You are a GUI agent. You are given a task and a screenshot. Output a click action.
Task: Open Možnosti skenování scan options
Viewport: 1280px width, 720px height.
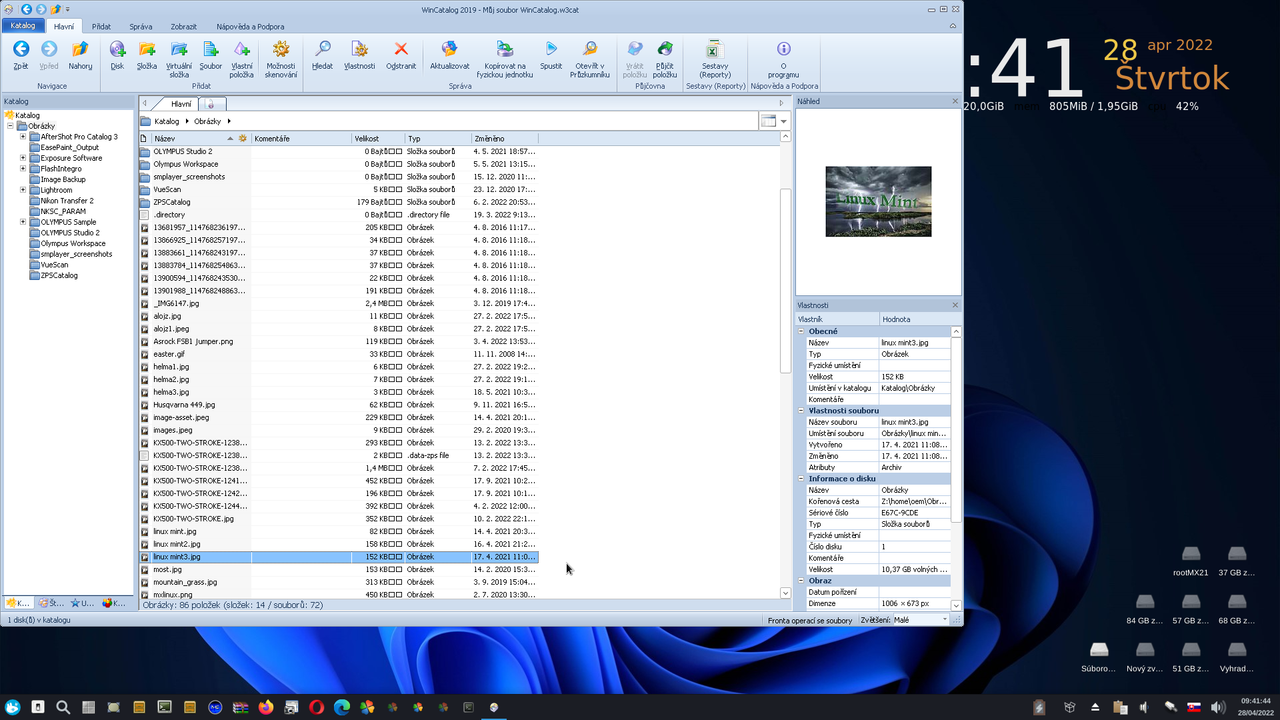tap(281, 49)
